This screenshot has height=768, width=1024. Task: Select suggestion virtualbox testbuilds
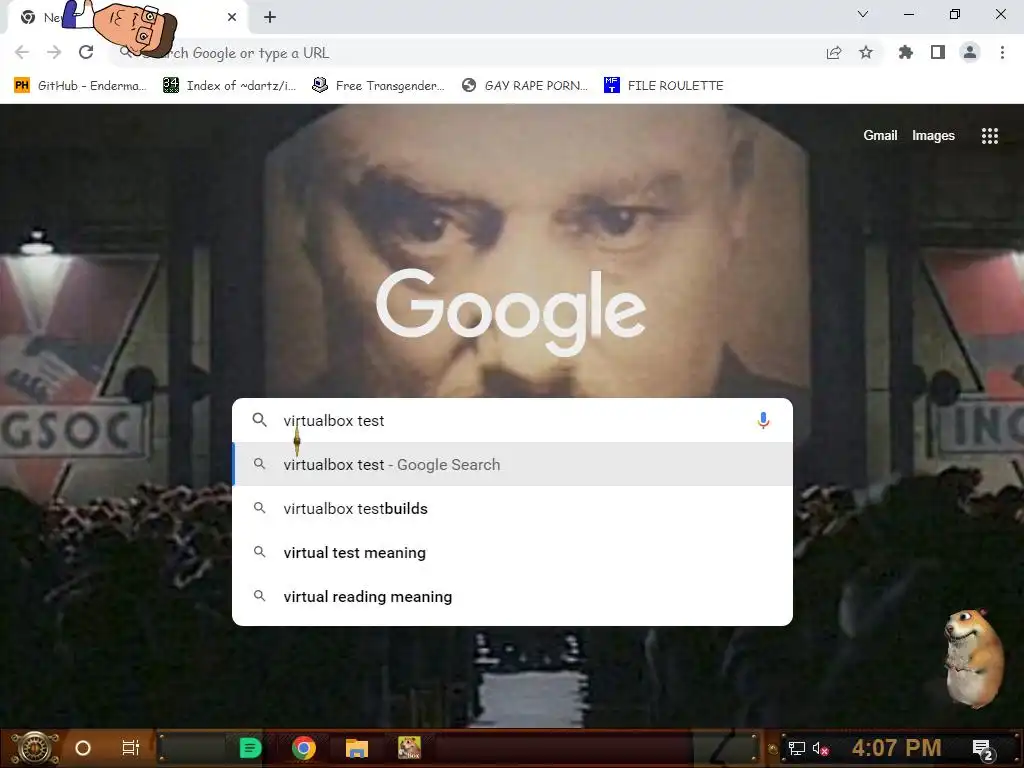(x=513, y=509)
